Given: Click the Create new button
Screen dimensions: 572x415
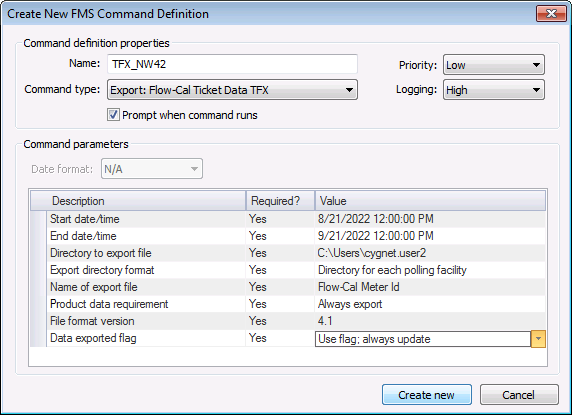Looking at the screenshot, I should pos(426,395).
